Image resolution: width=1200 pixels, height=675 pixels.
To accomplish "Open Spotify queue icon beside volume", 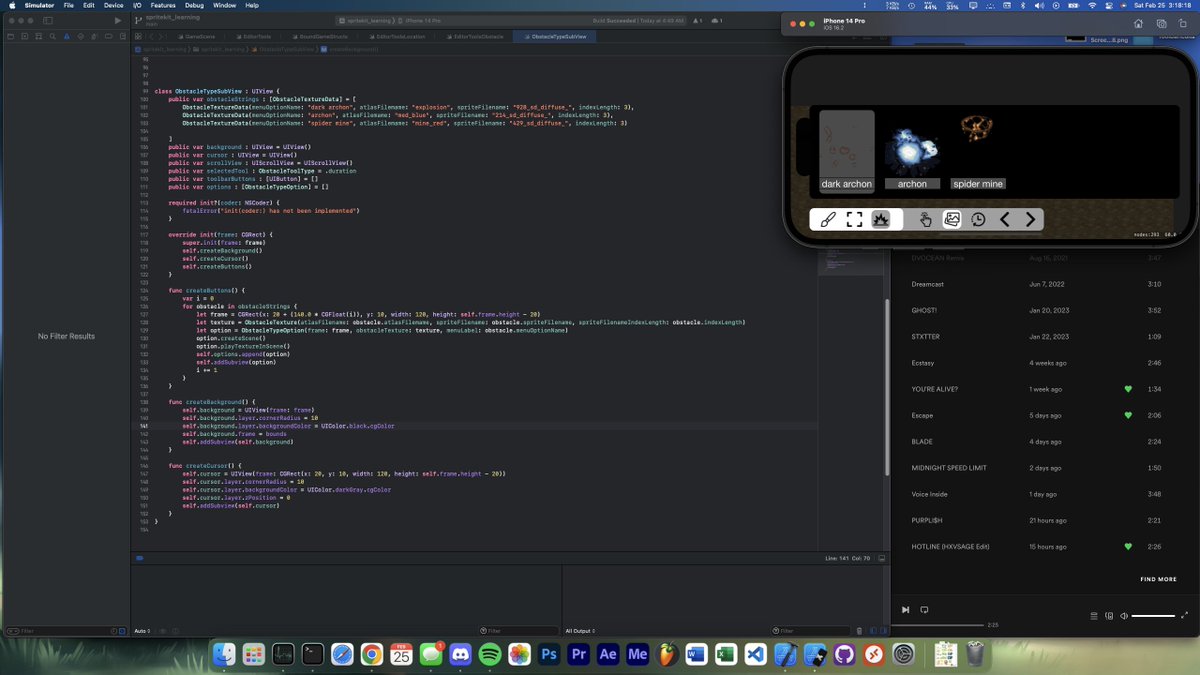I will pyautogui.click(x=1092, y=616).
